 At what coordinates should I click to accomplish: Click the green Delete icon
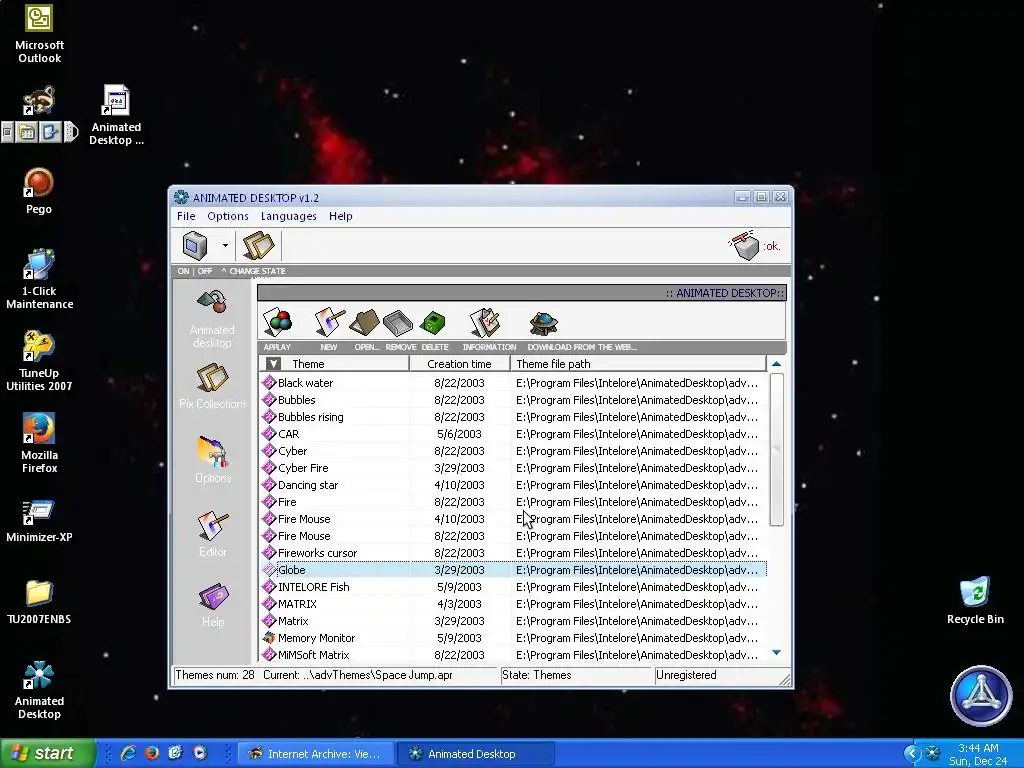click(x=433, y=324)
